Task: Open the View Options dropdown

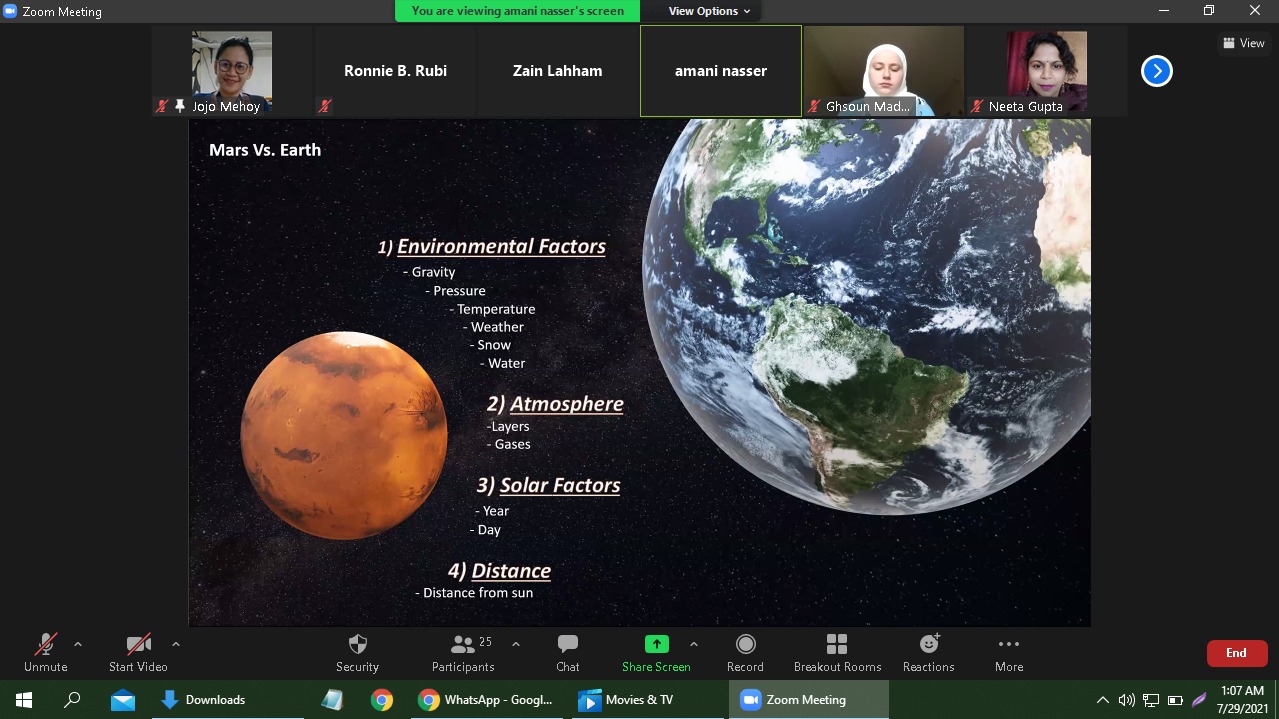Action: [x=709, y=11]
